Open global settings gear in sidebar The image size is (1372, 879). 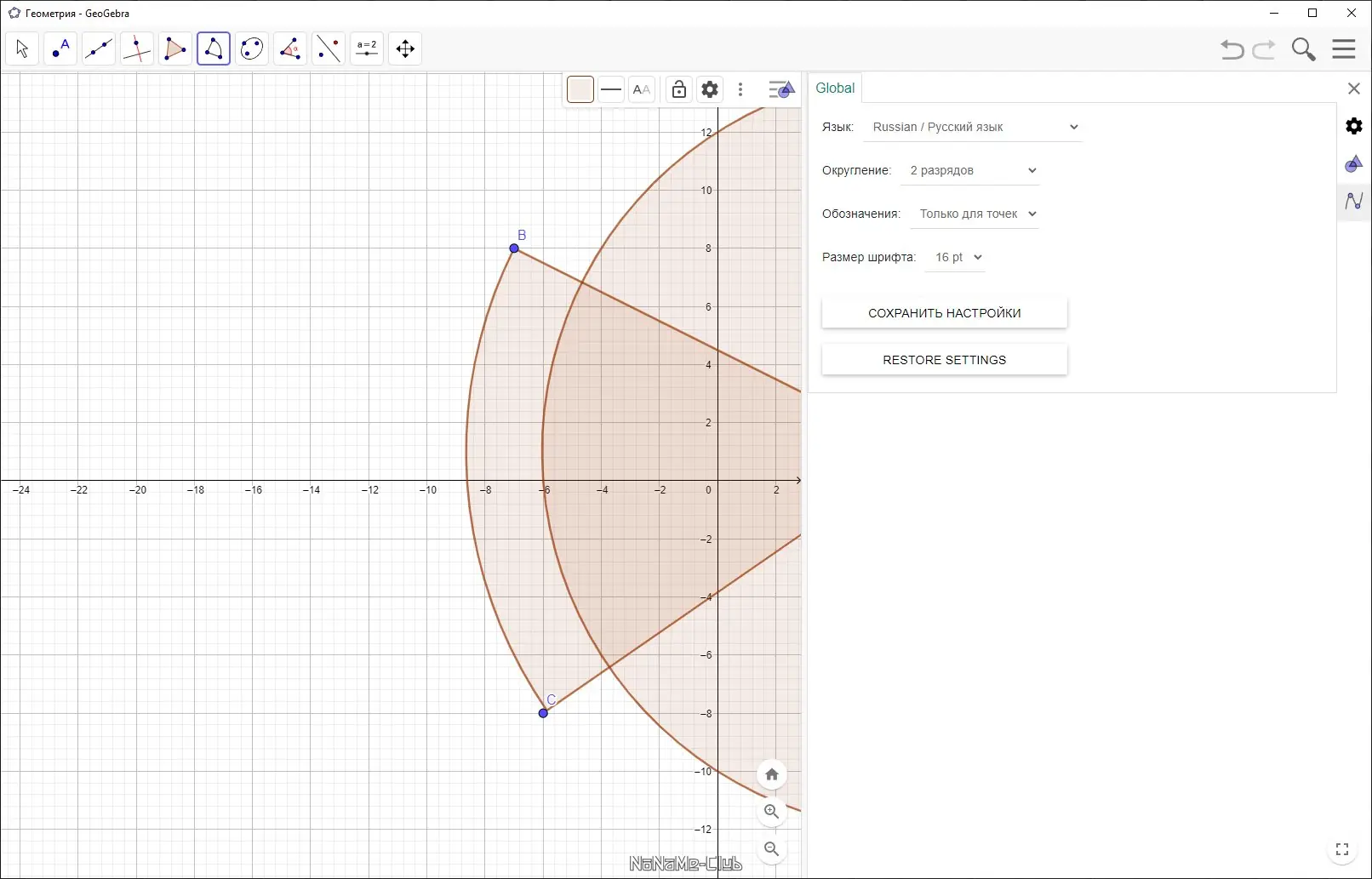[x=1354, y=126]
